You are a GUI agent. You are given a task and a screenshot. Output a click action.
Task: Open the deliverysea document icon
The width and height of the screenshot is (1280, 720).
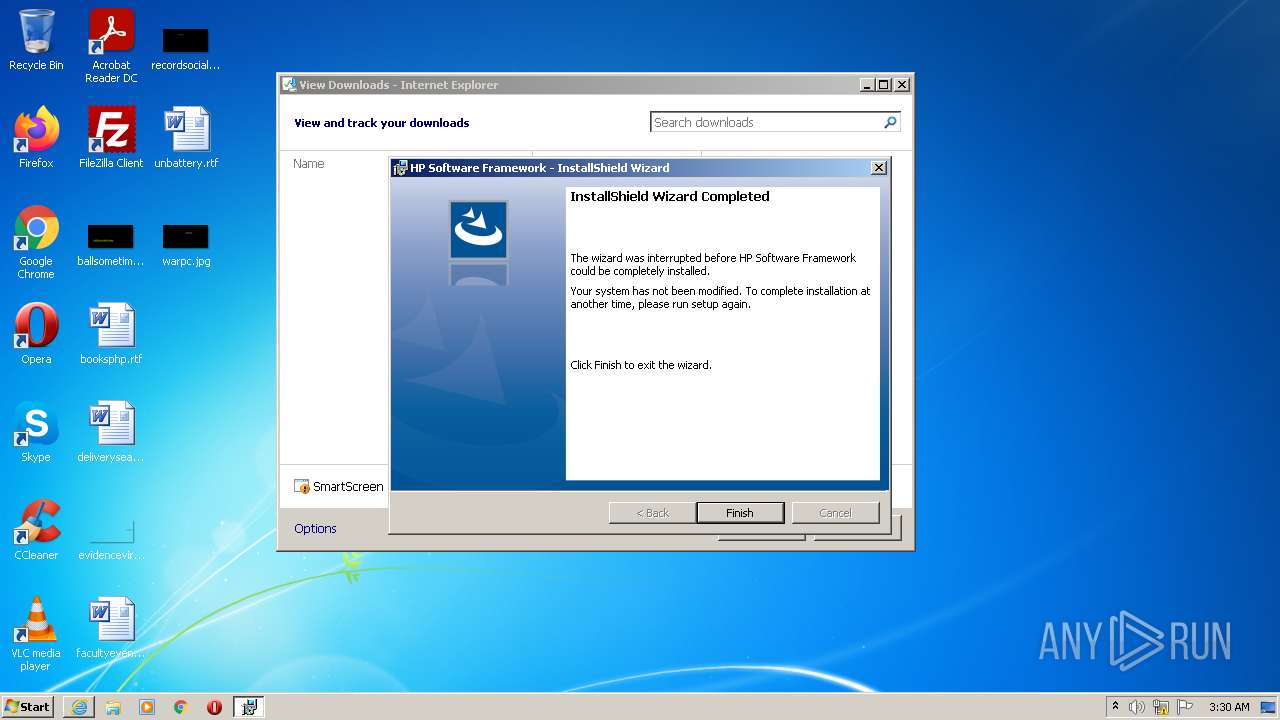pos(111,432)
